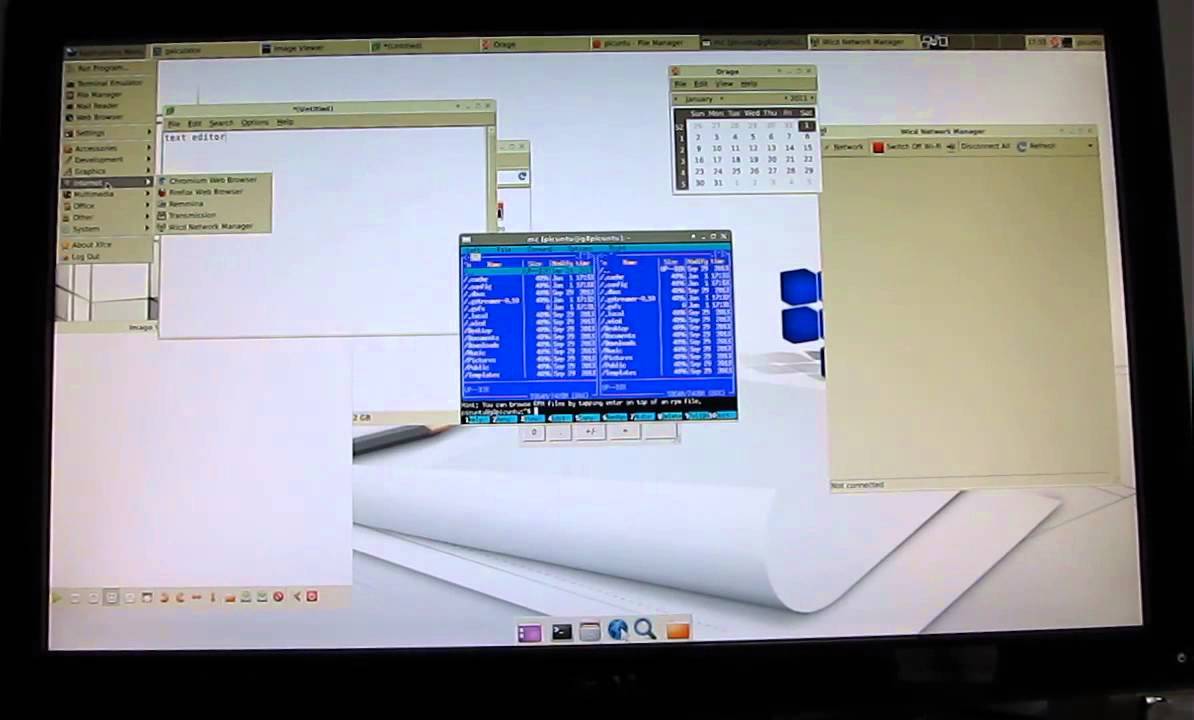Click the reload icon in browser window
This screenshot has height=720, width=1194.
(522, 177)
